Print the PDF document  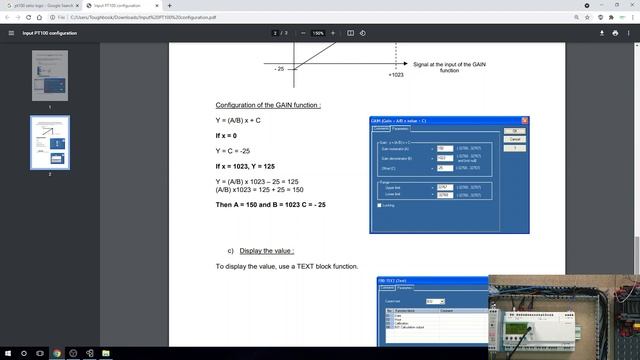click(x=615, y=33)
